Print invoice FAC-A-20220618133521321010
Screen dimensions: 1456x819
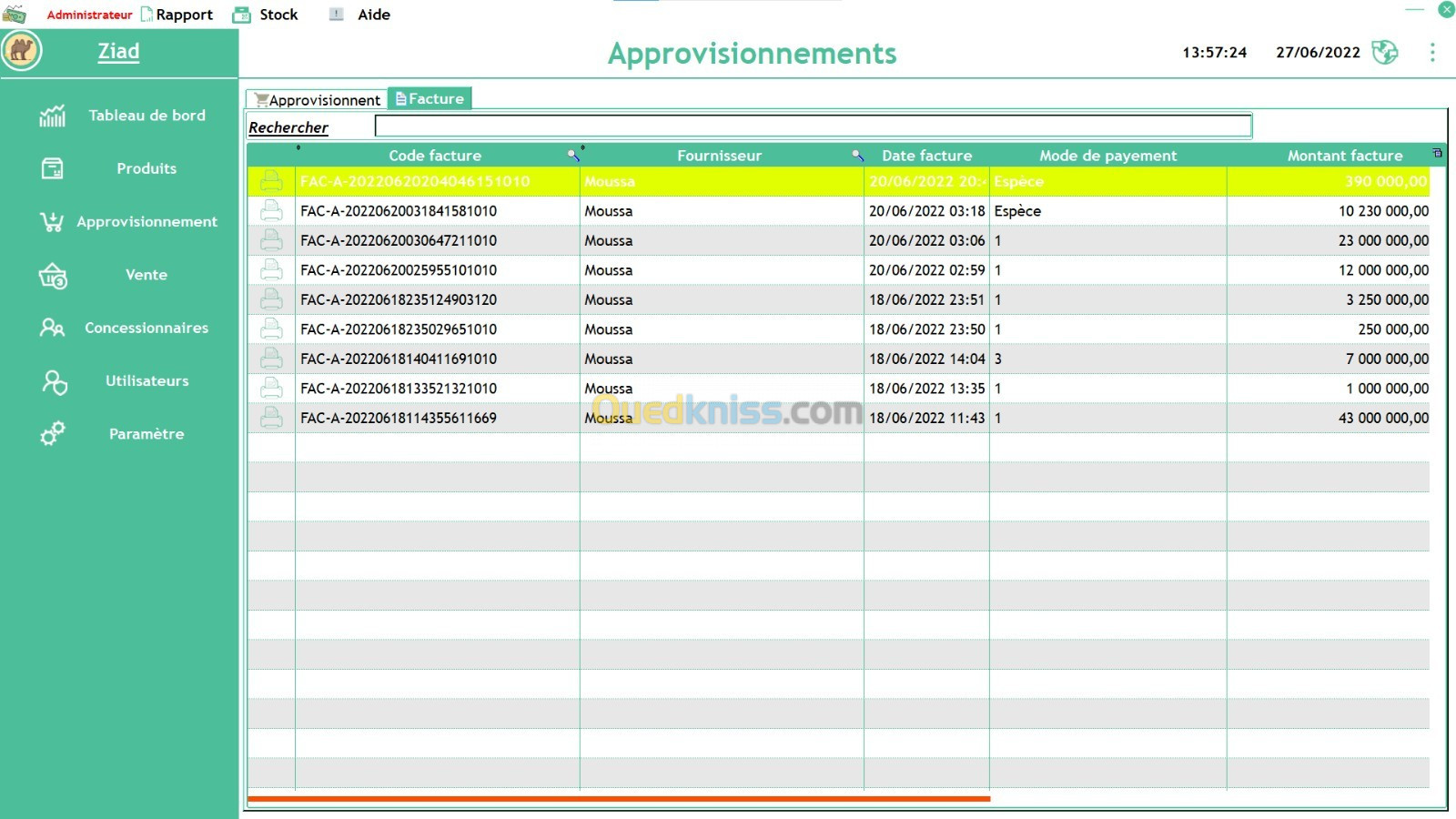click(x=271, y=389)
